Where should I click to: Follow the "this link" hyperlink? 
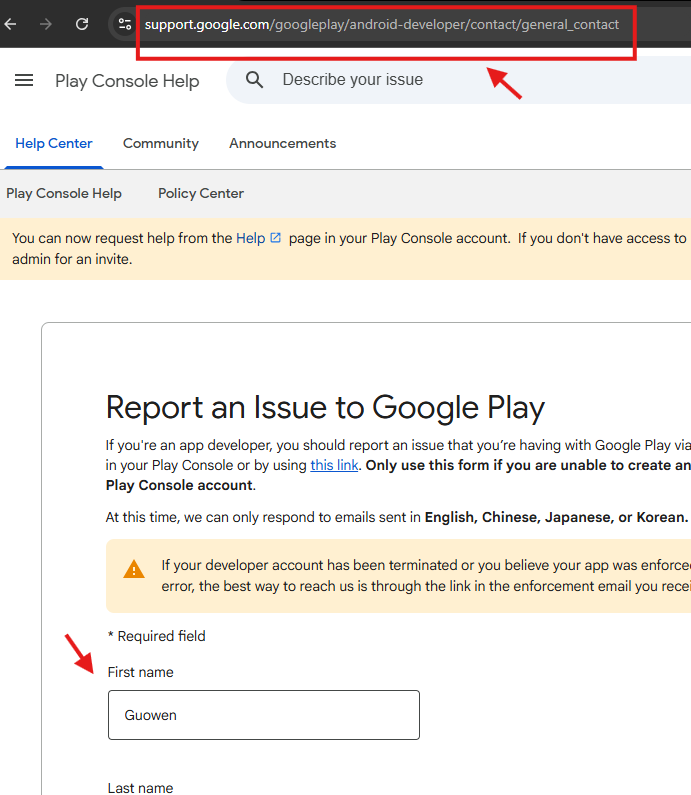[x=334, y=465]
